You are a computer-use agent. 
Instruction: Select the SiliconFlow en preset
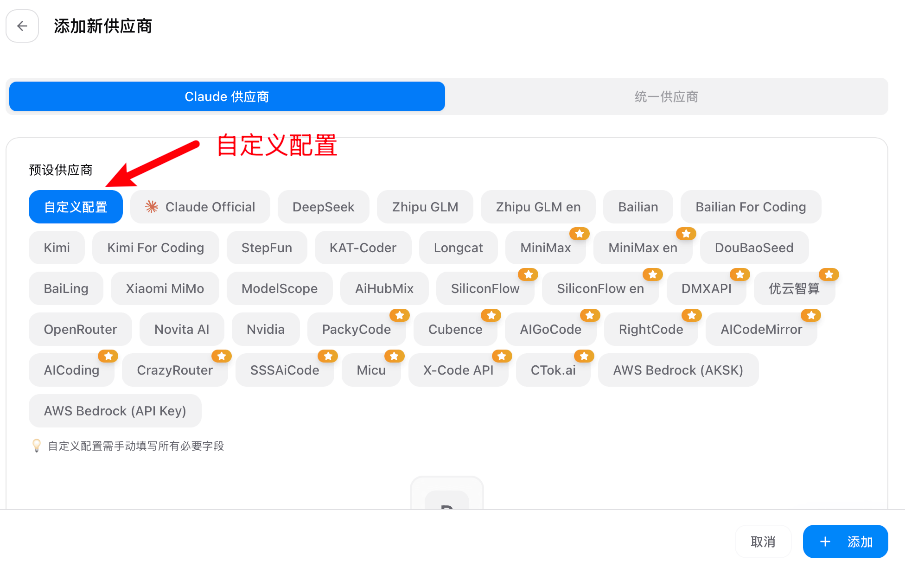[x=600, y=289]
